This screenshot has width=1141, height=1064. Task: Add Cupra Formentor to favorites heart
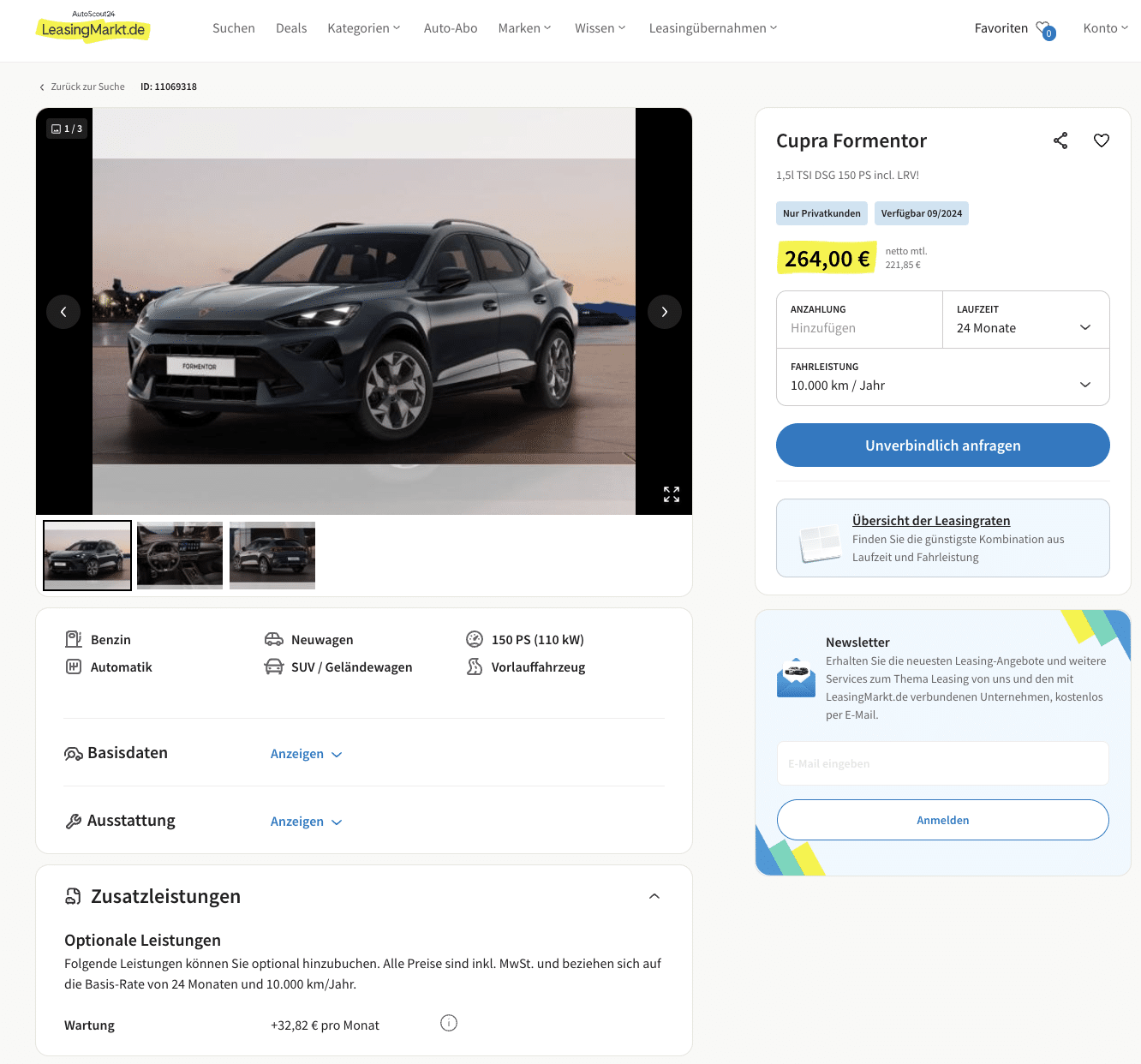click(1102, 140)
